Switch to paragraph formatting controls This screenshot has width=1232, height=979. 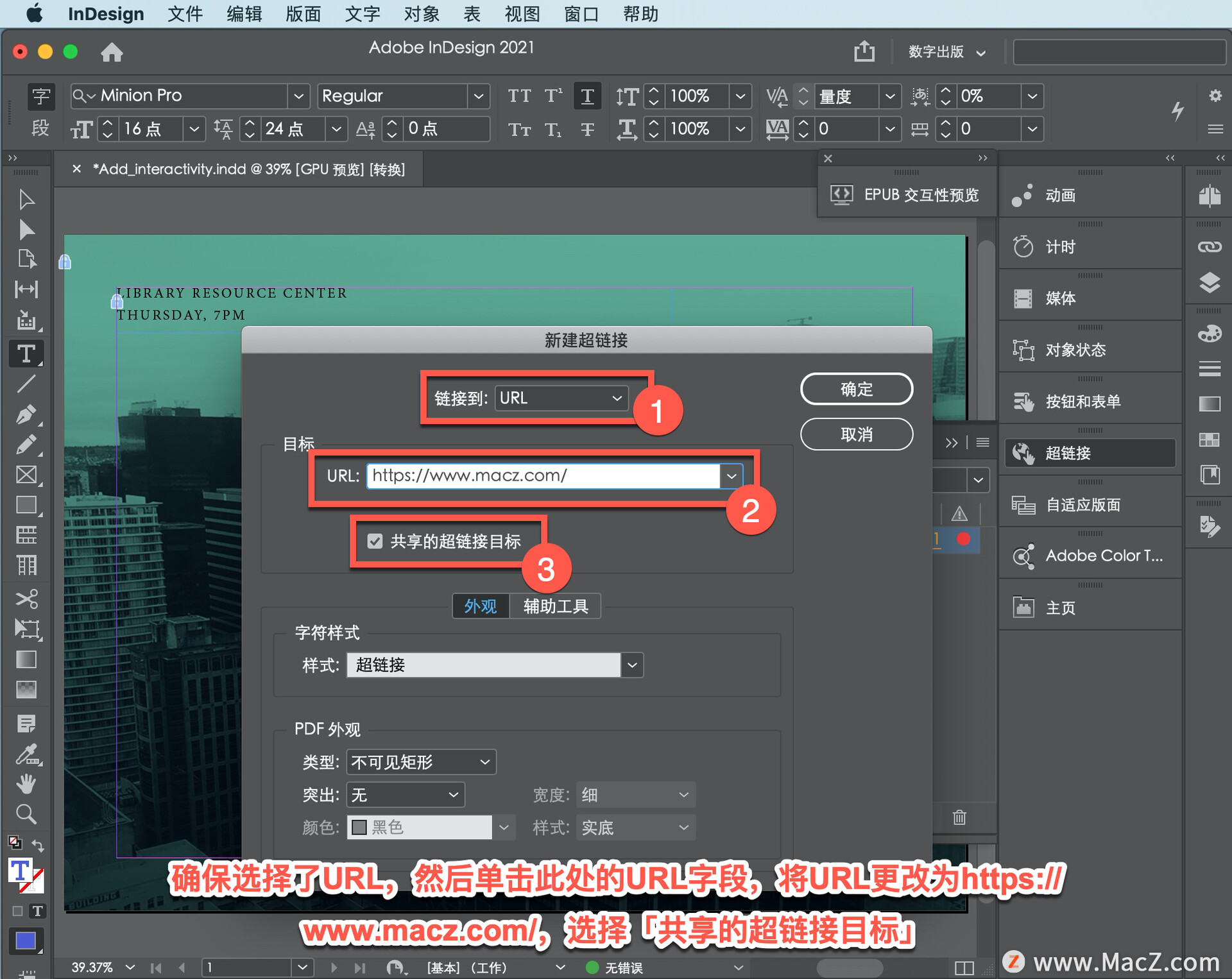(x=40, y=128)
